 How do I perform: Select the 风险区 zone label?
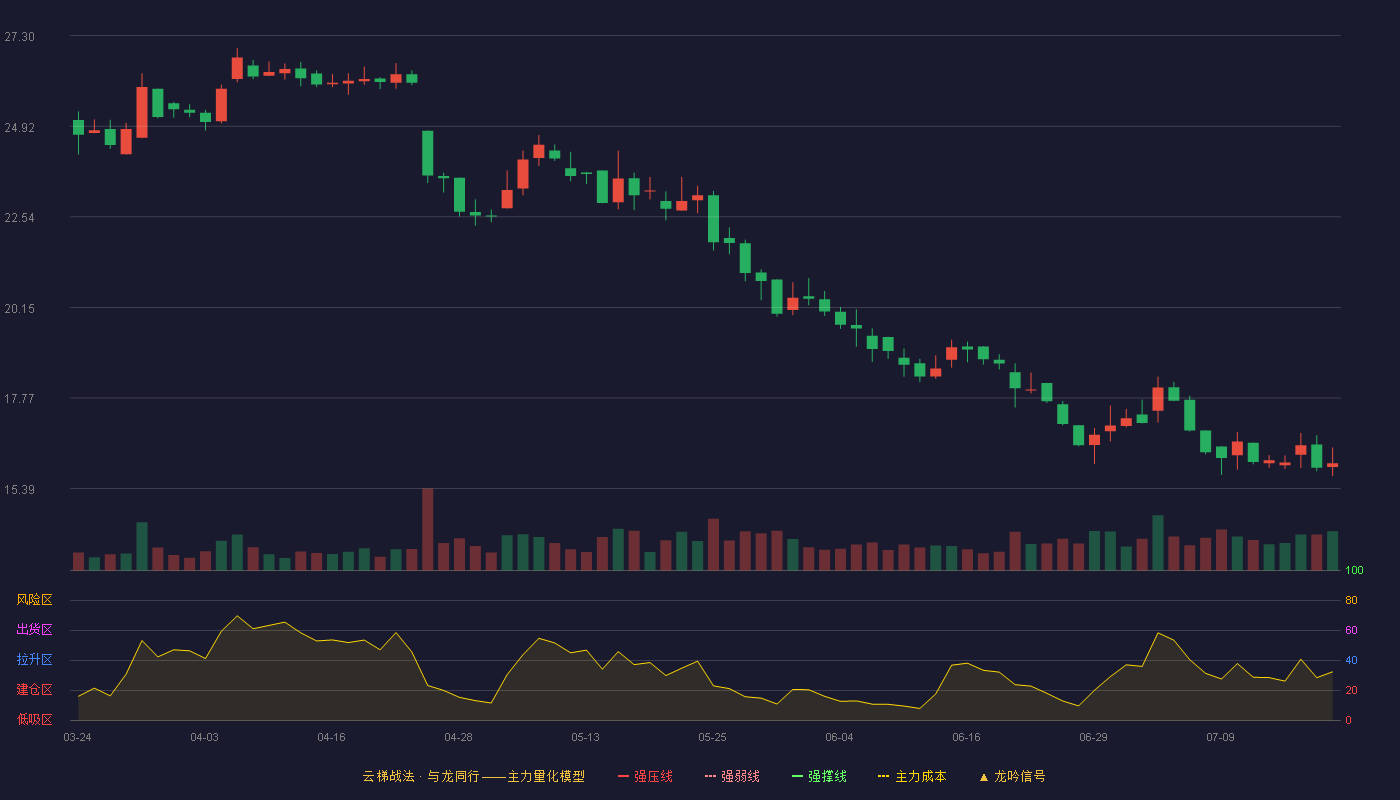coord(34,600)
